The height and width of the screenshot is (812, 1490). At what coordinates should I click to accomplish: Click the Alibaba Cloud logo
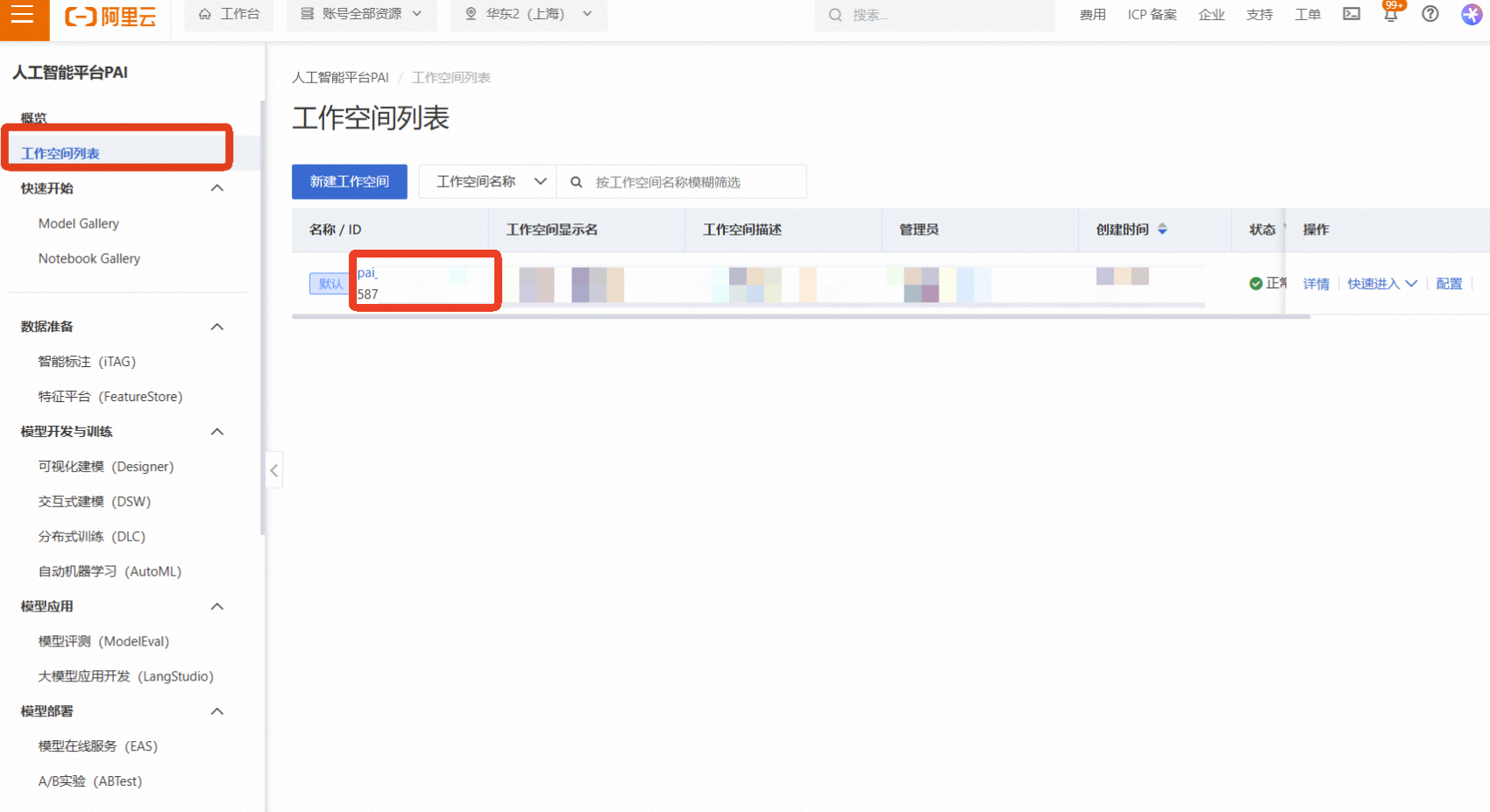click(x=110, y=16)
